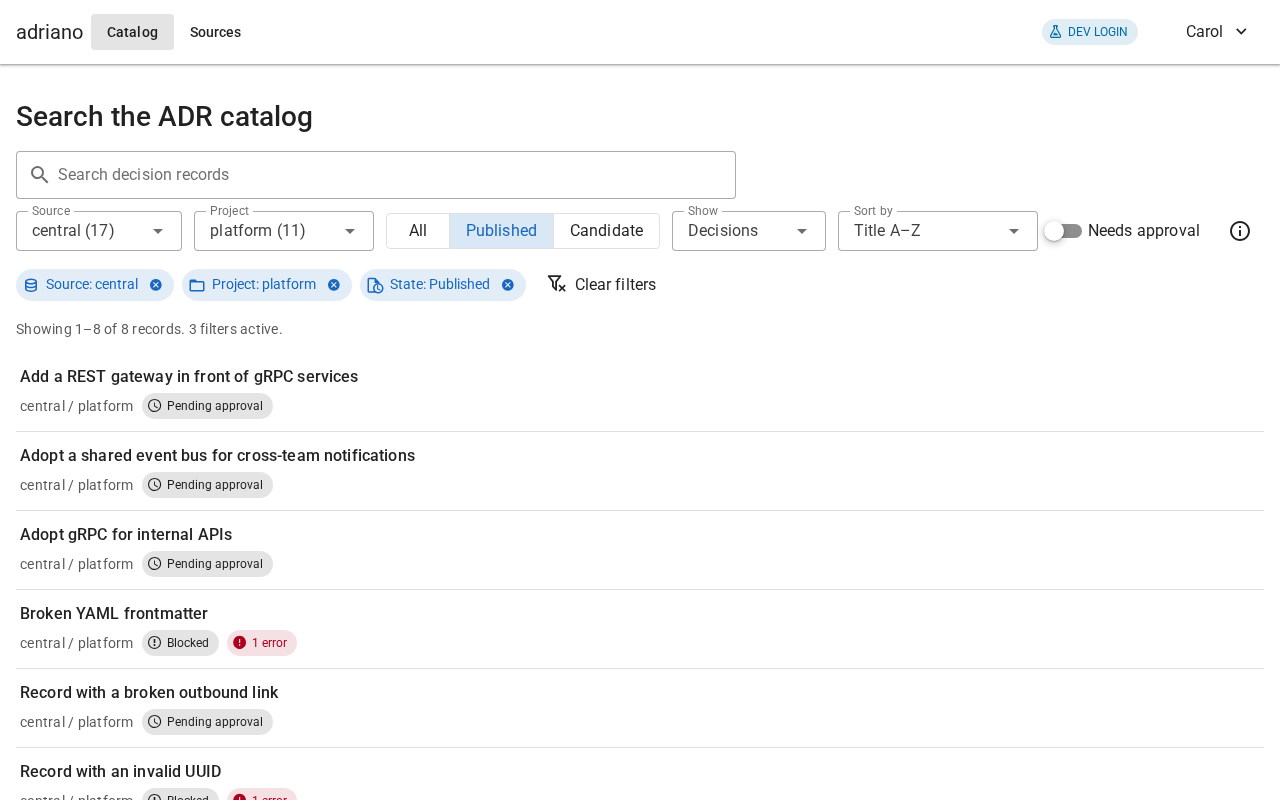Select the Candidate state filter
The image size is (1280, 800).
click(606, 231)
